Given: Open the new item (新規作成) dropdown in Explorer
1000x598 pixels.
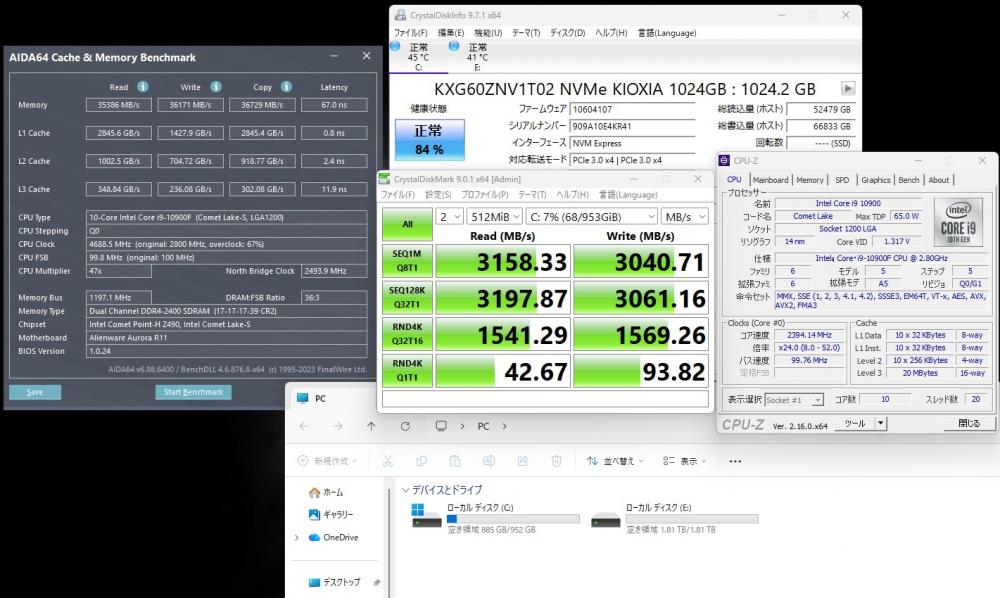Looking at the screenshot, I should pyautogui.click(x=327, y=461).
